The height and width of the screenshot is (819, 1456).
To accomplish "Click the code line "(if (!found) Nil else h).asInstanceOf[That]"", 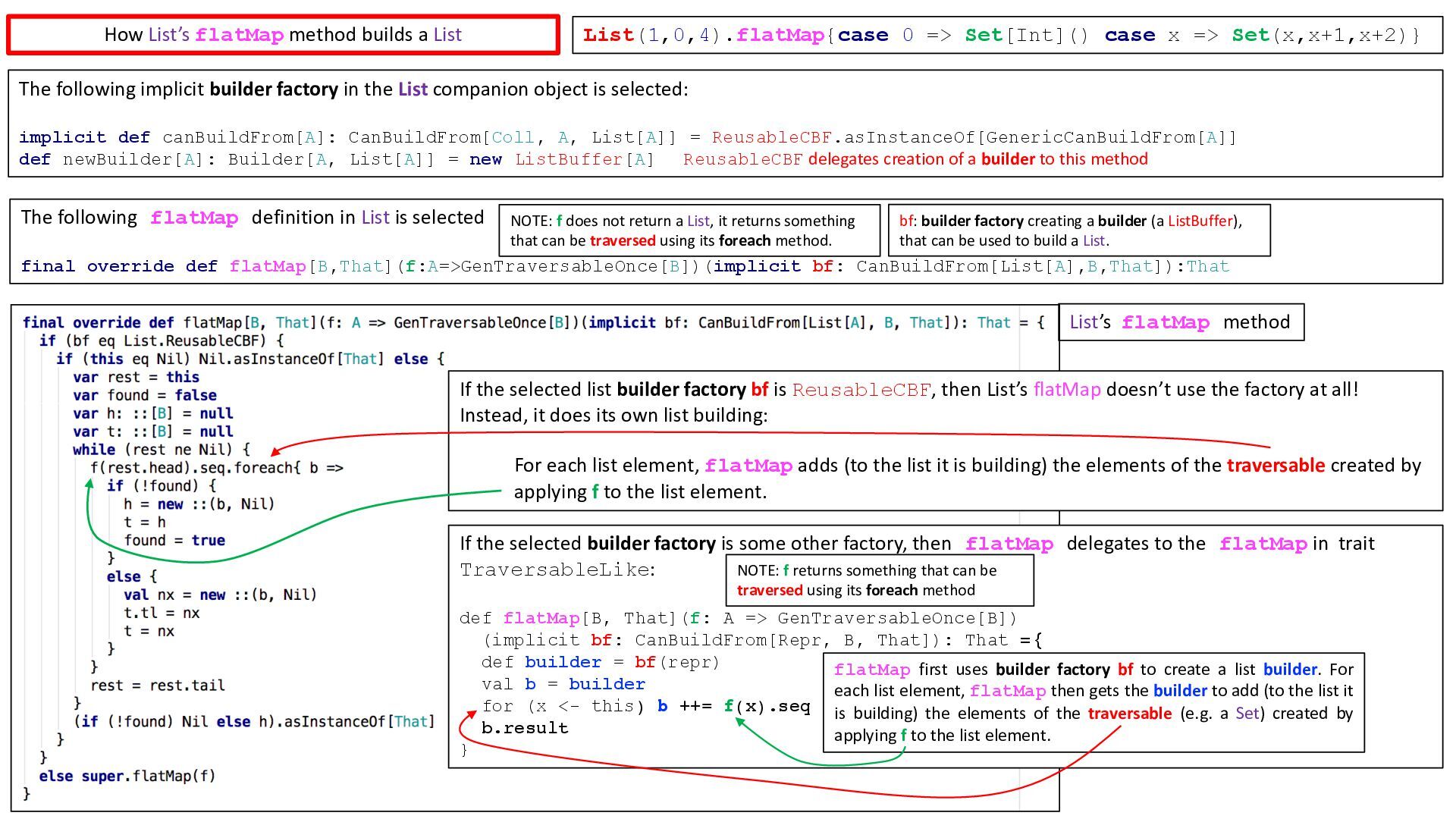I will click(255, 721).
